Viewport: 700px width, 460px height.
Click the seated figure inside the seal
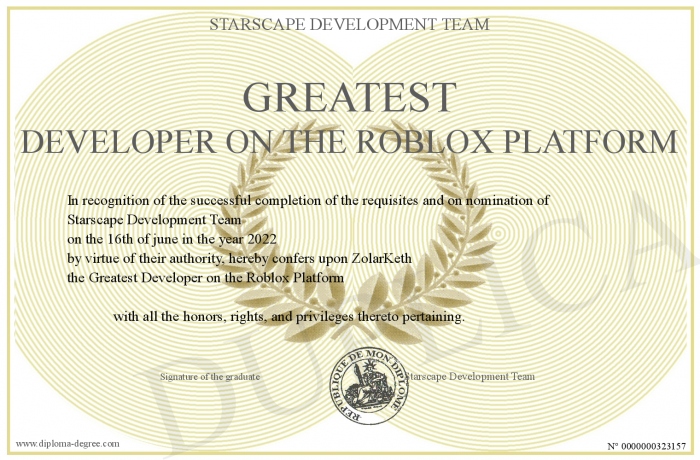pos(367,386)
